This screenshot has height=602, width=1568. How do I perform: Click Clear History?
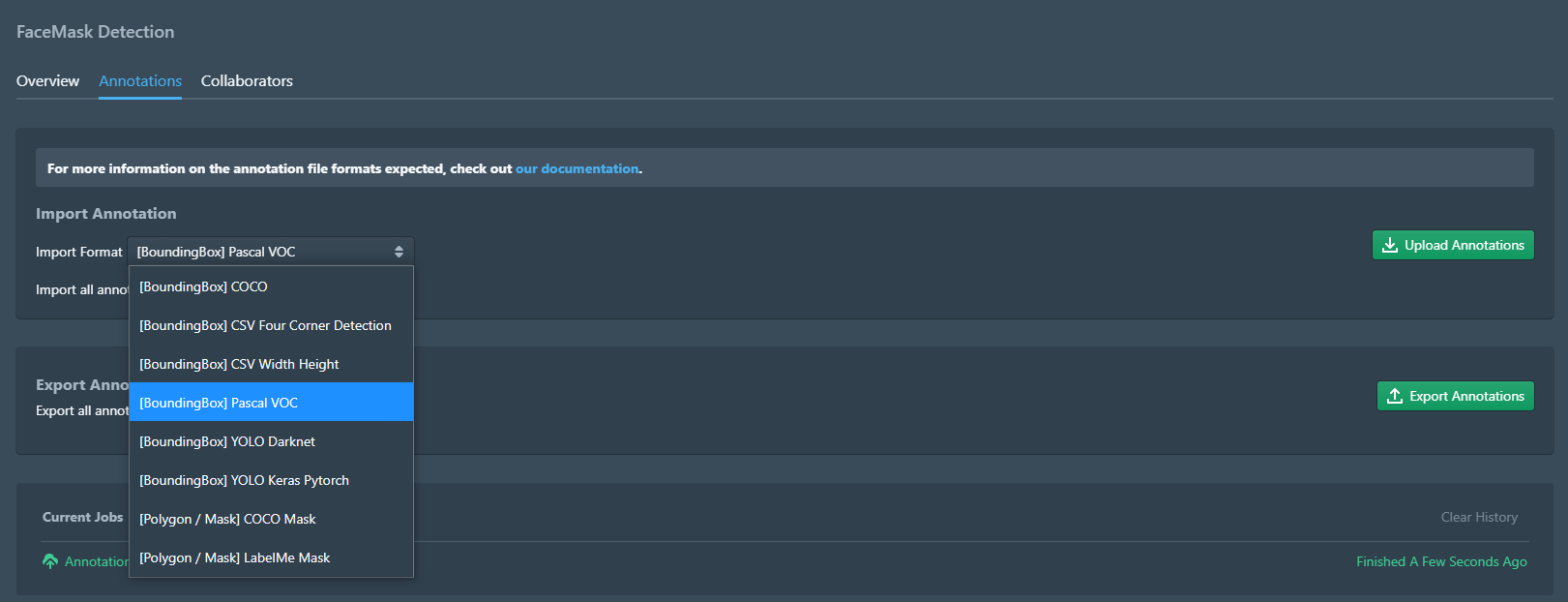point(1479,517)
